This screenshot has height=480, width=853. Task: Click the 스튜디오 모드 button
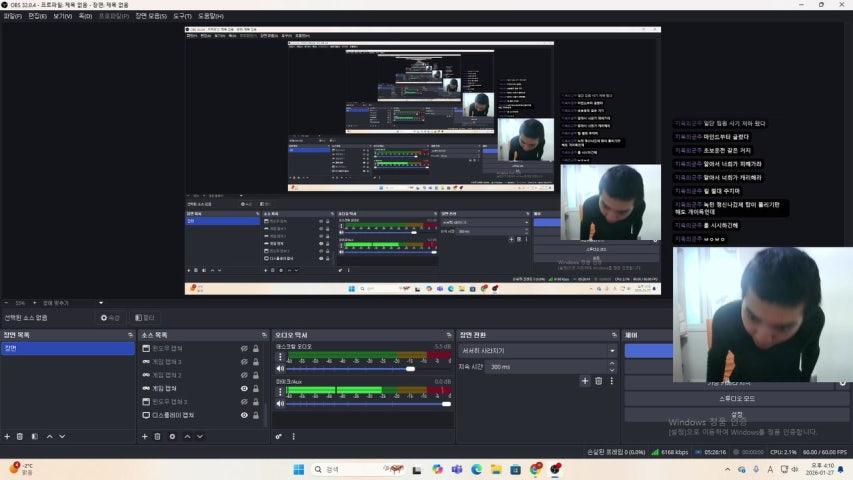(x=737, y=398)
